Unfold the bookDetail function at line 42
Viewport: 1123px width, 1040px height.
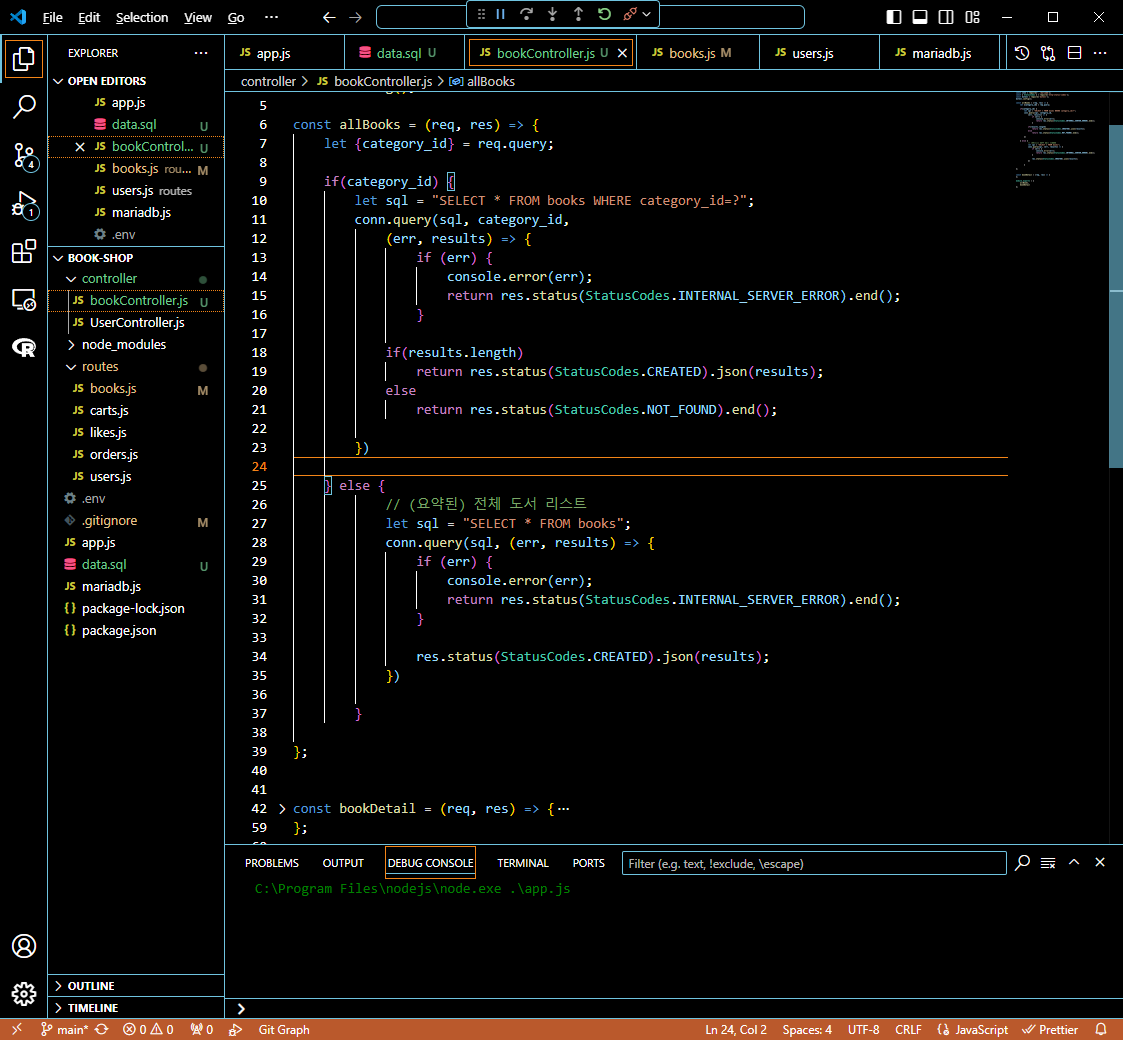point(282,809)
